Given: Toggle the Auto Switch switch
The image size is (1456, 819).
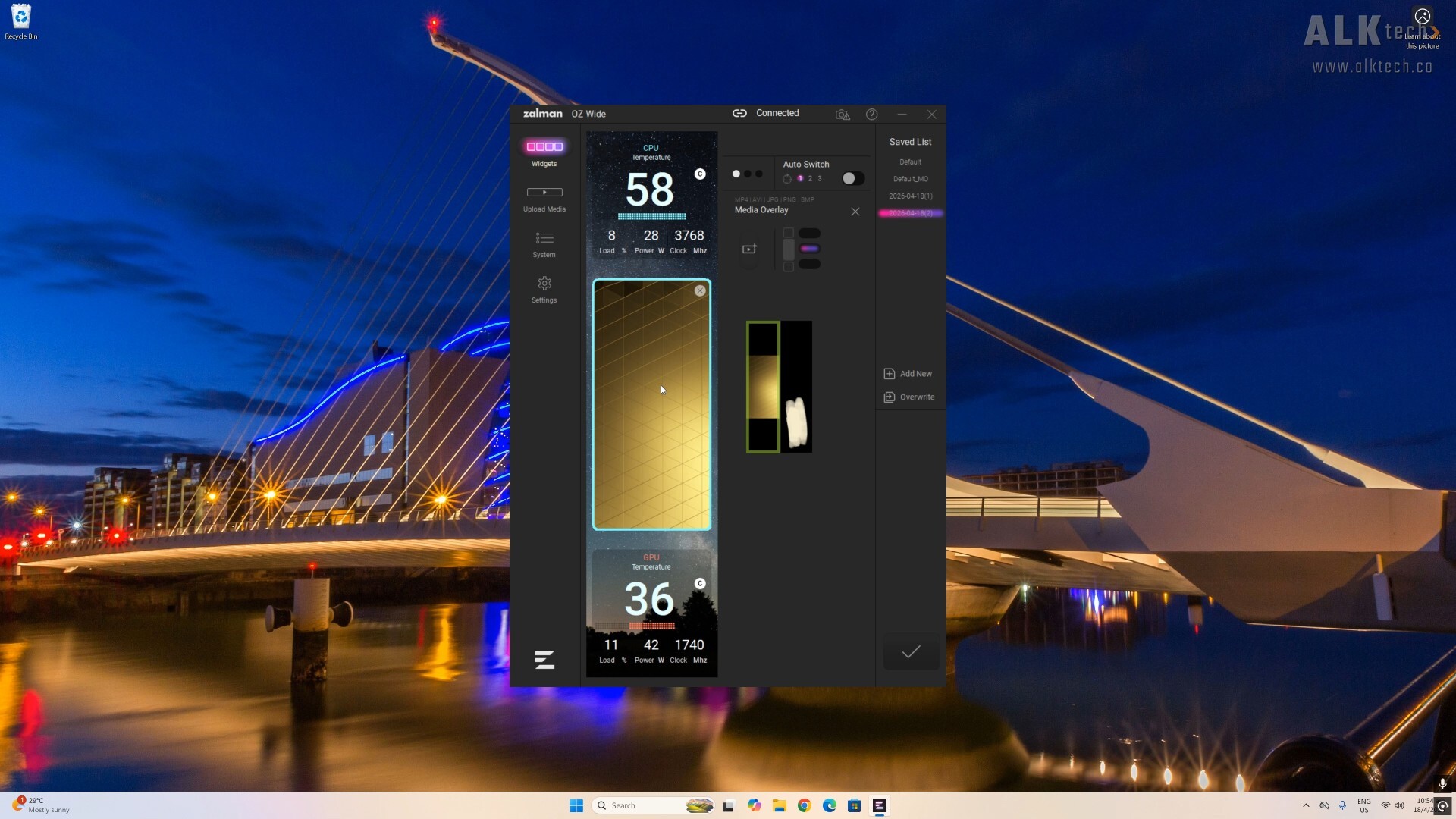Looking at the screenshot, I should click(x=852, y=178).
